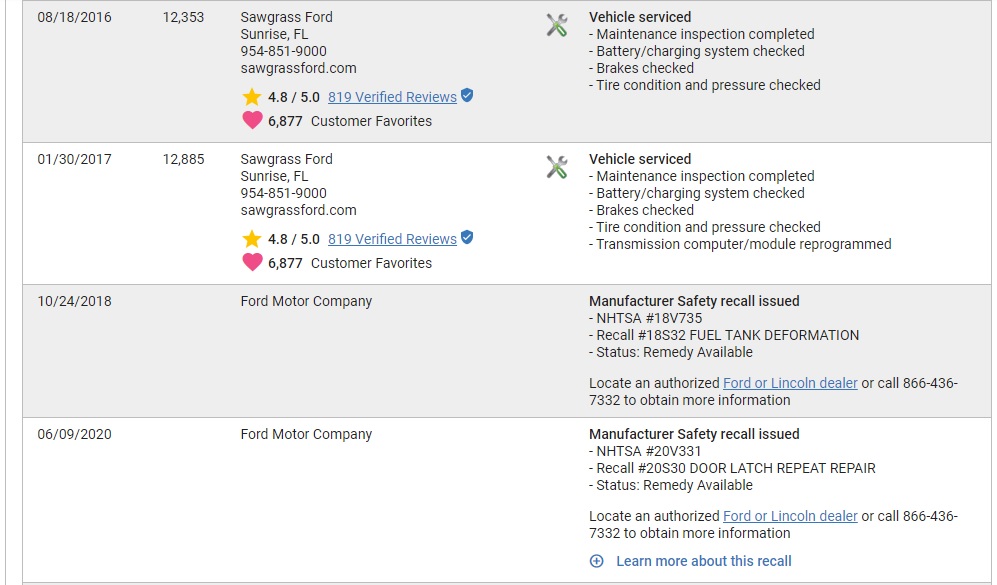The height and width of the screenshot is (585, 997).
Task: Click gold star rating in 01/30/2017 entry
Action: click(x=252, y=239)
